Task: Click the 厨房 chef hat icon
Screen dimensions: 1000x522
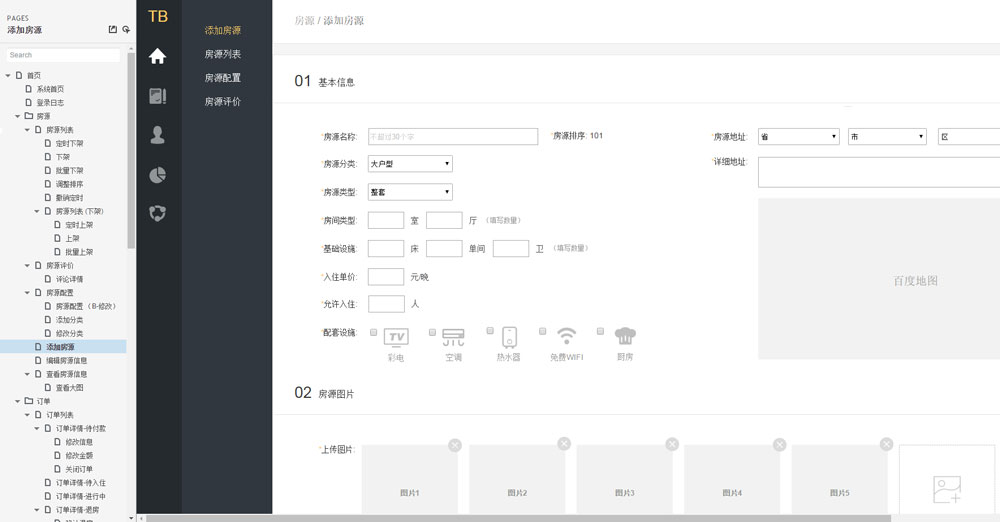Action: (x=625, y=336)
